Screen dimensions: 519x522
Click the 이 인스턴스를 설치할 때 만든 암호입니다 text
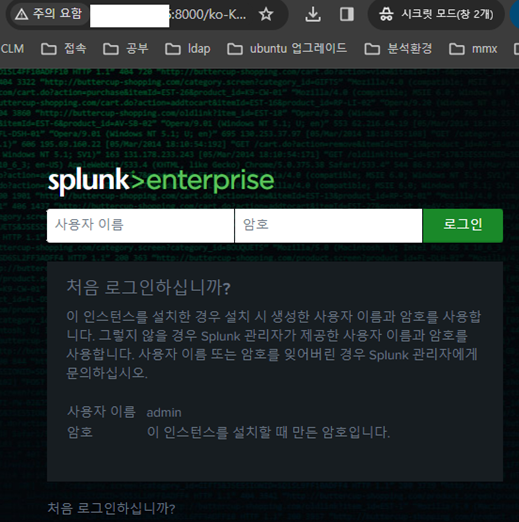[x=268, y=432]
